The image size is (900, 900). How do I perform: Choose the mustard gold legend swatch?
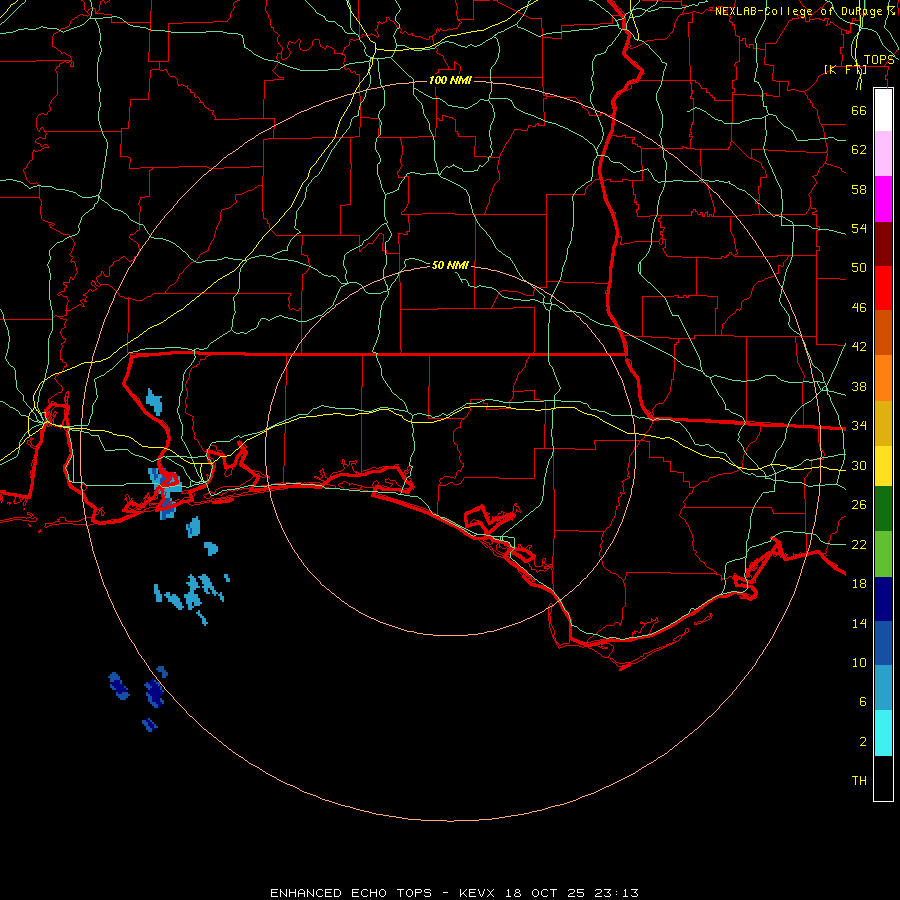coord(883,423)
